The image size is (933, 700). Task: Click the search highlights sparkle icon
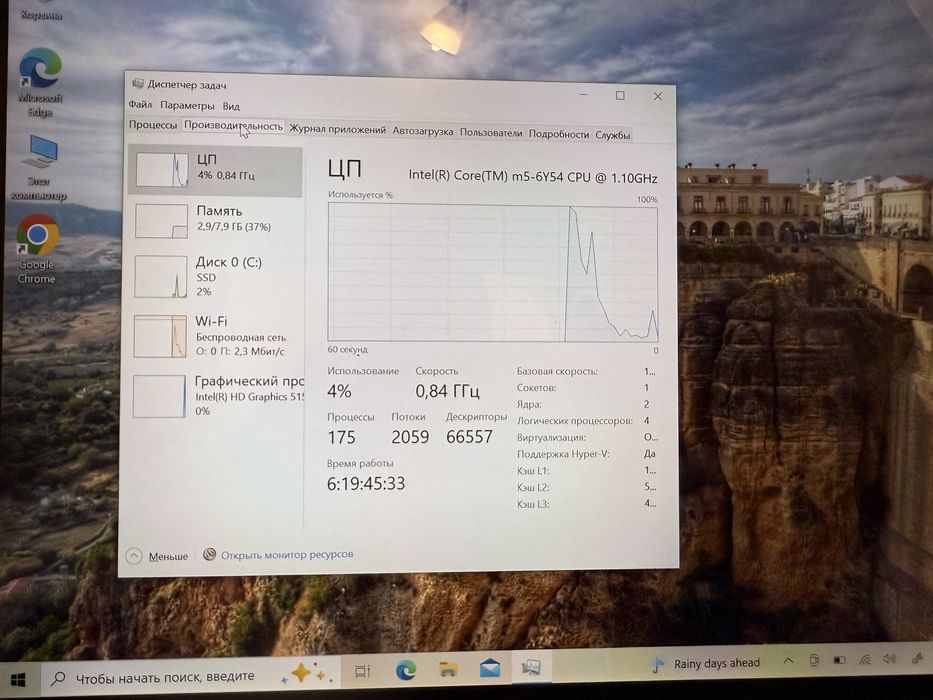point(305,673)
